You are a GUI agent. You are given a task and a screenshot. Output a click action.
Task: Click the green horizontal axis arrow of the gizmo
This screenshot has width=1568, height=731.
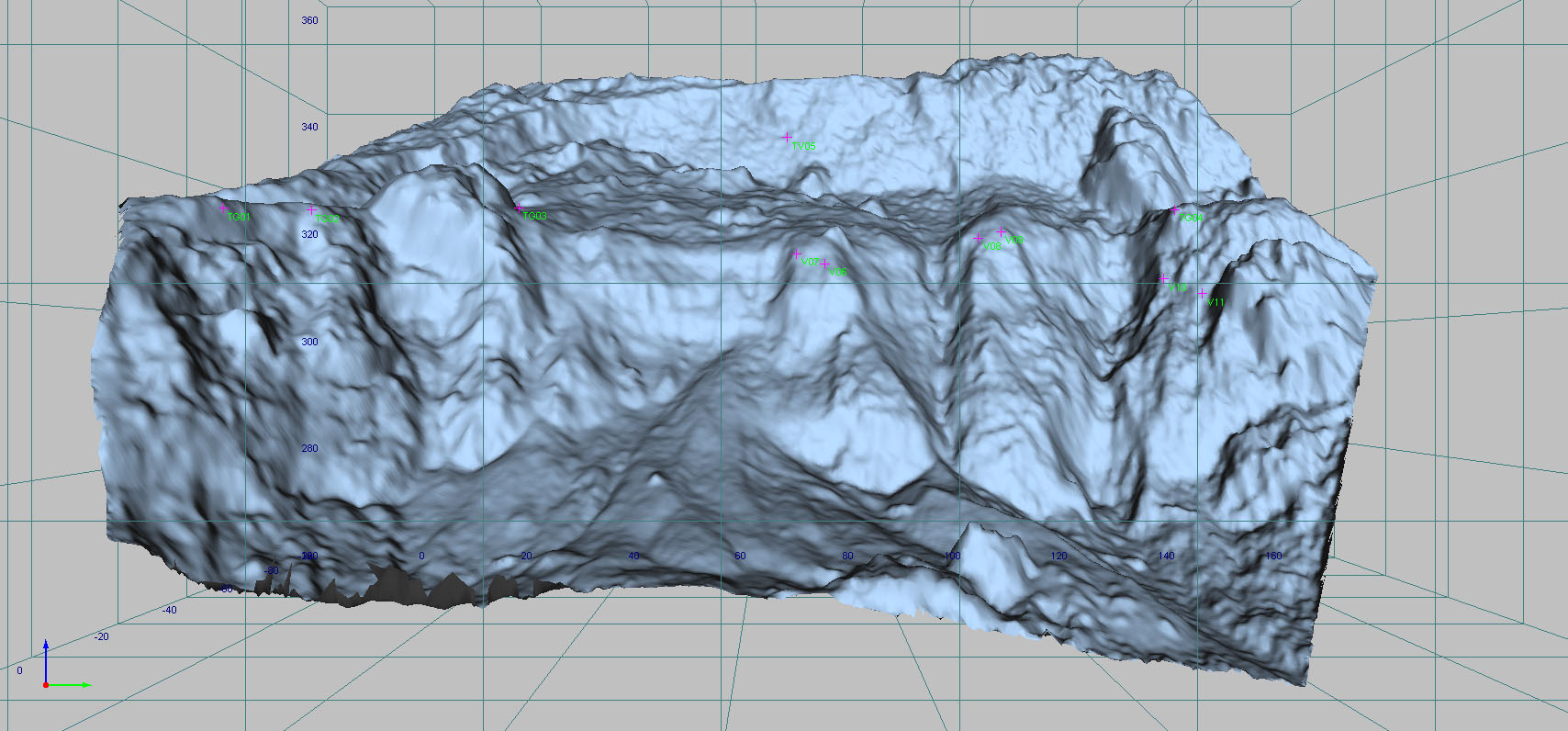tap(83, 685)
